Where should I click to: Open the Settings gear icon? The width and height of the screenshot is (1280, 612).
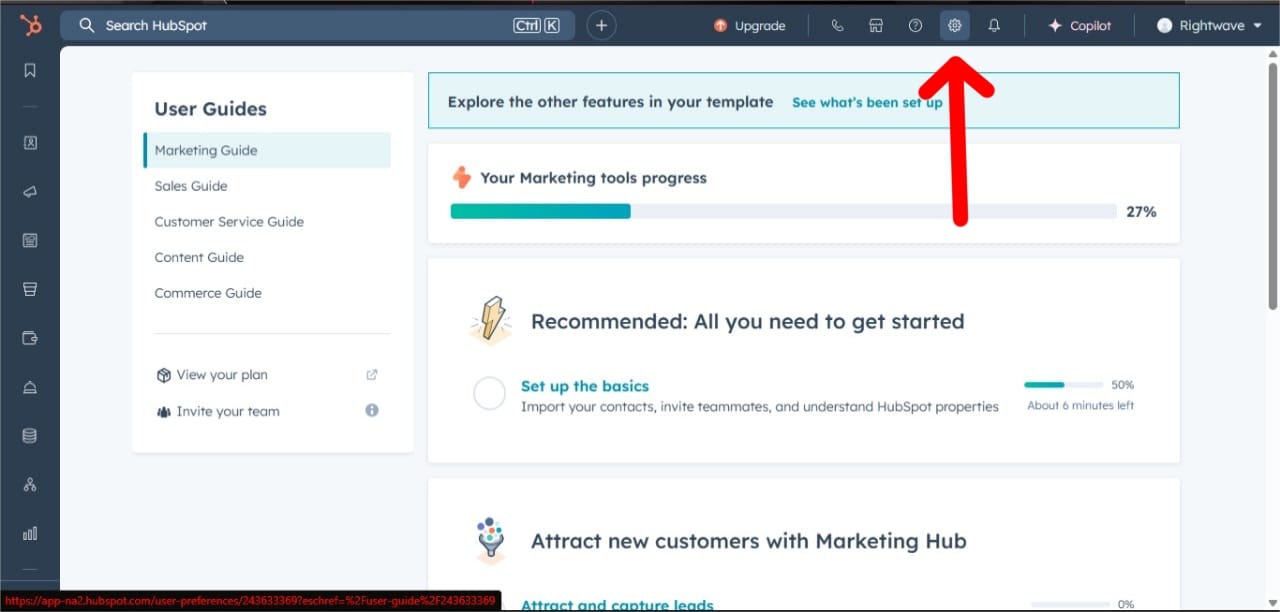pos(955,26)
